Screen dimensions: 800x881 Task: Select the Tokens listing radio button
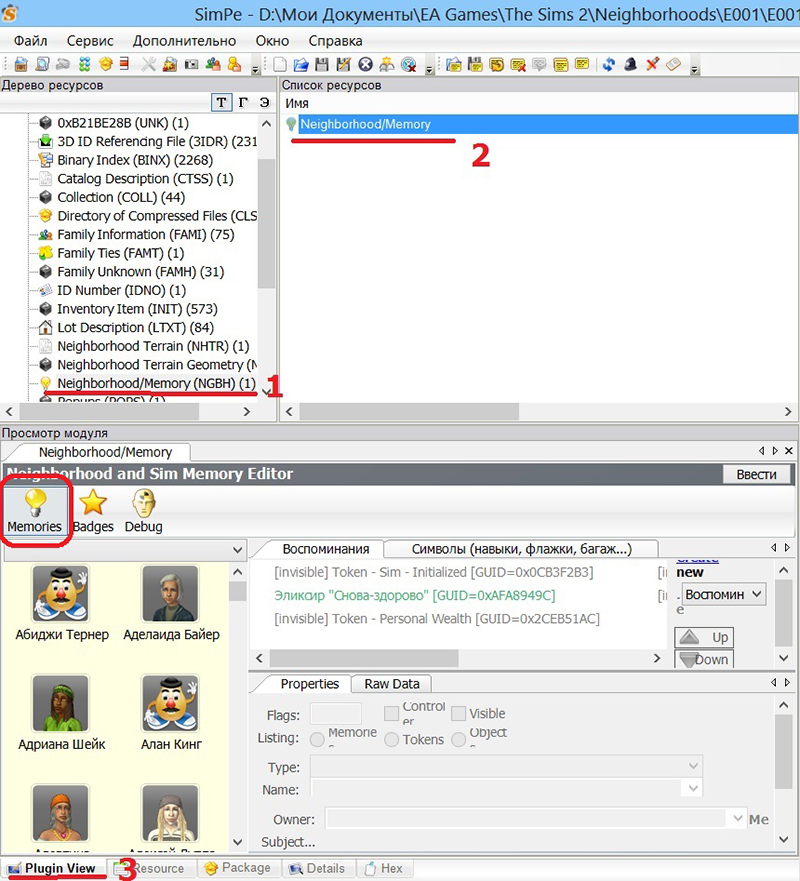point(392,739)
